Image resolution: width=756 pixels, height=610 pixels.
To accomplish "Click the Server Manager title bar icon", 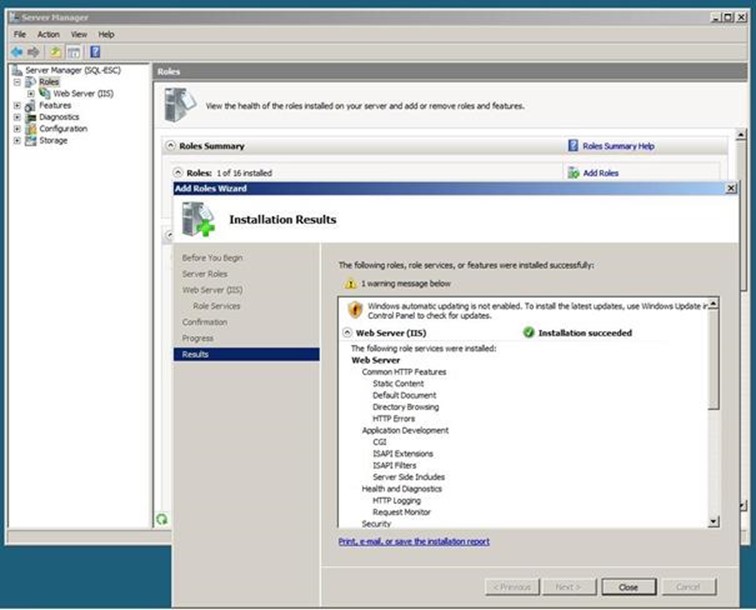I will (x=15, y=17).
